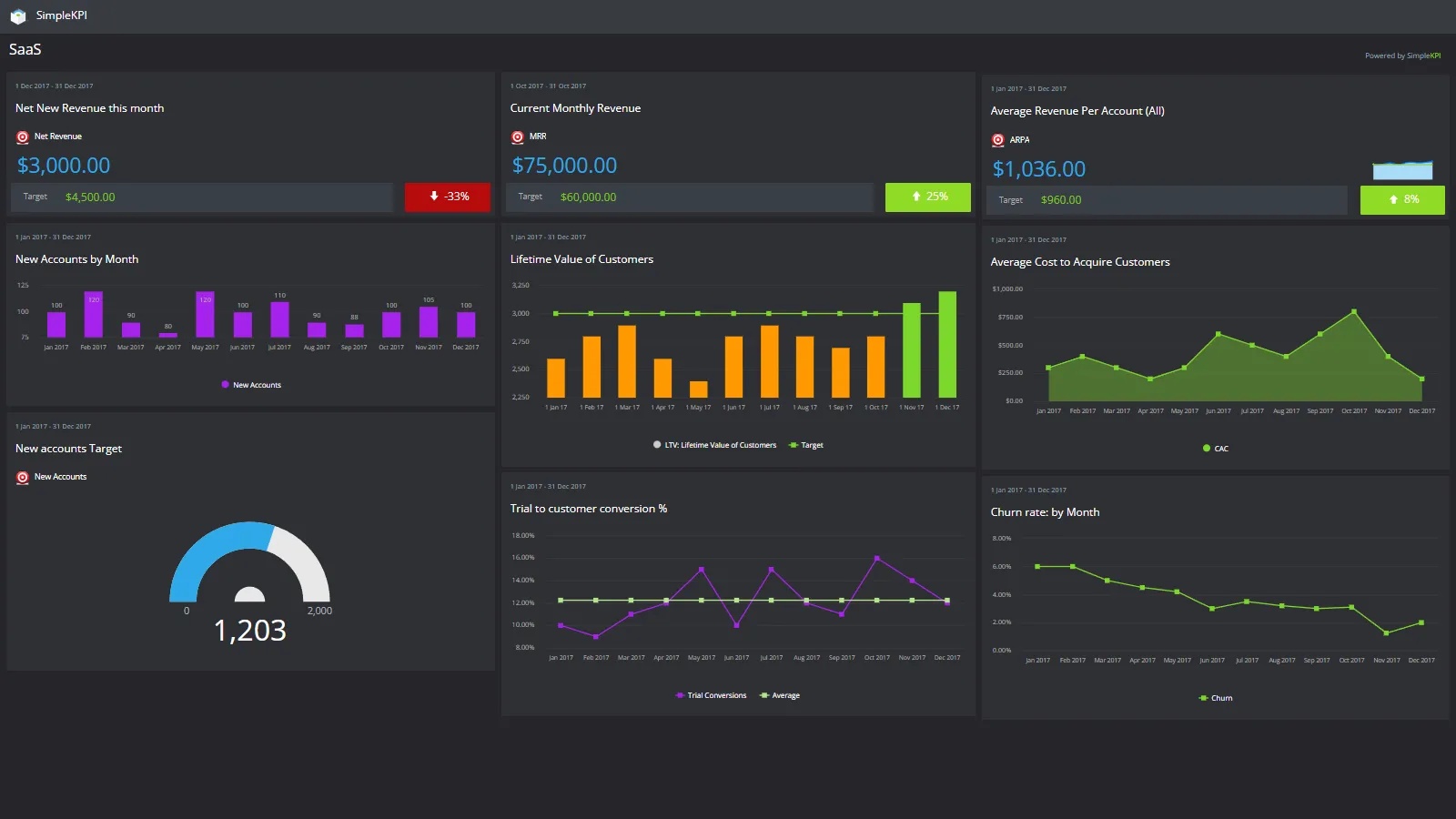Select the Net Revenue bullseye target icon
The height and width of the screenshot is (819, 1456).
click(x=23, y=136)
